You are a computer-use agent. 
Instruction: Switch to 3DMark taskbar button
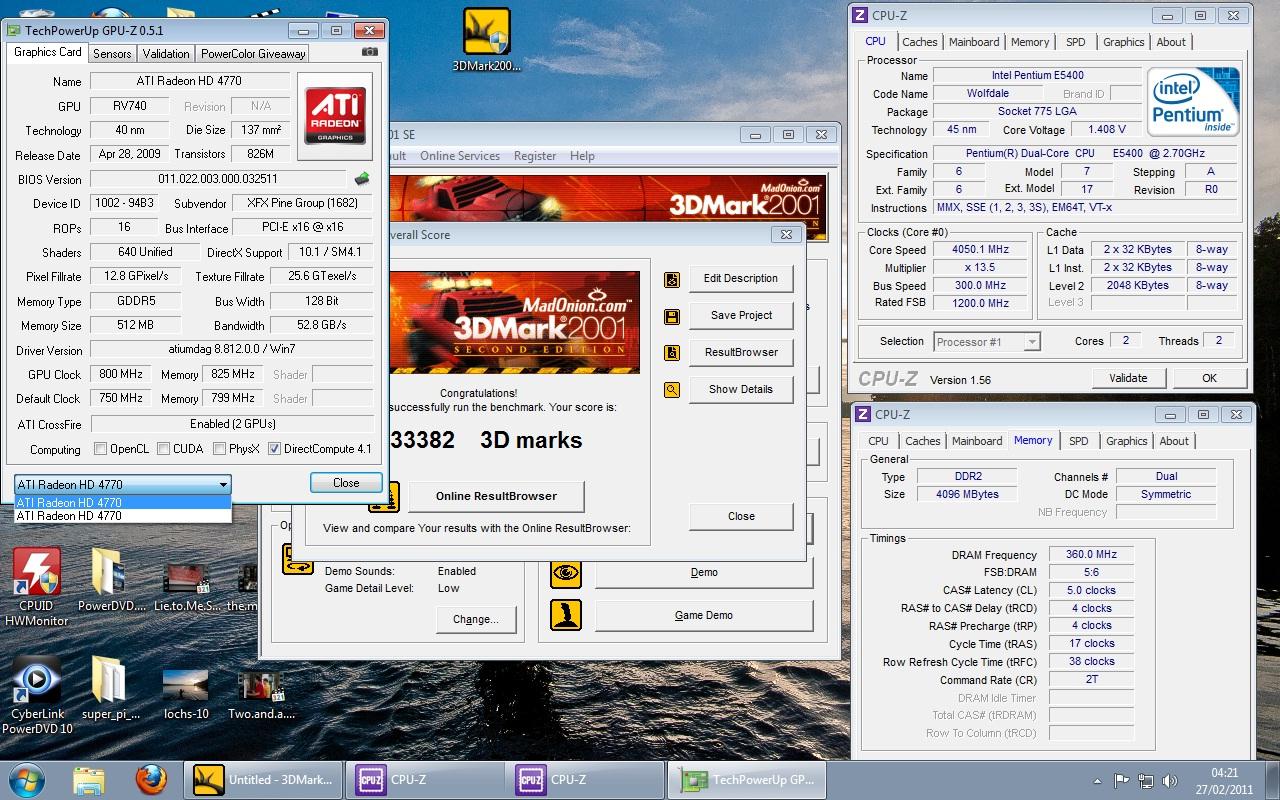click(263, 780)
